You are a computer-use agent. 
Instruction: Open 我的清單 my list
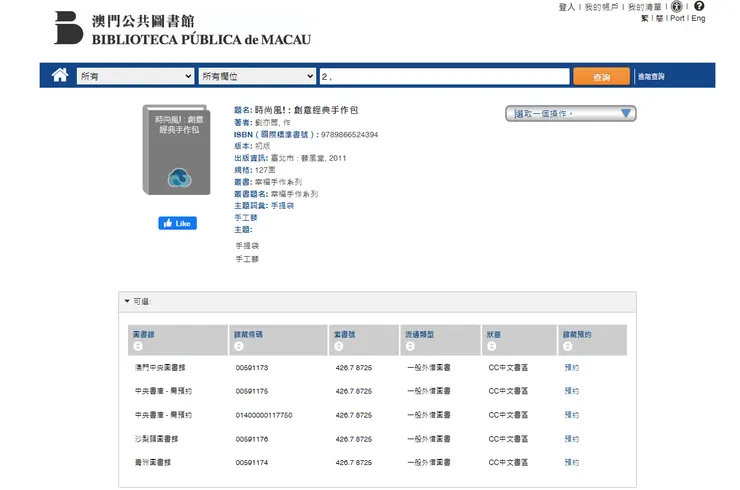644,7
